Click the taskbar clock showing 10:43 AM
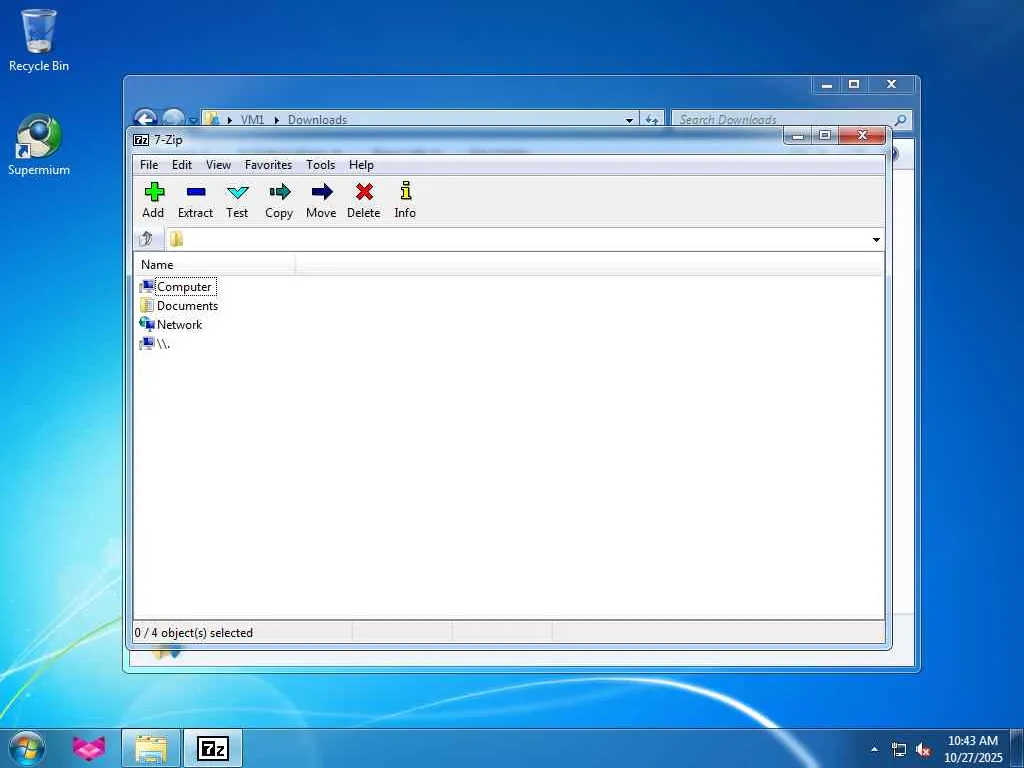This screenshot has height=768, width=1024. pos(972,749)
